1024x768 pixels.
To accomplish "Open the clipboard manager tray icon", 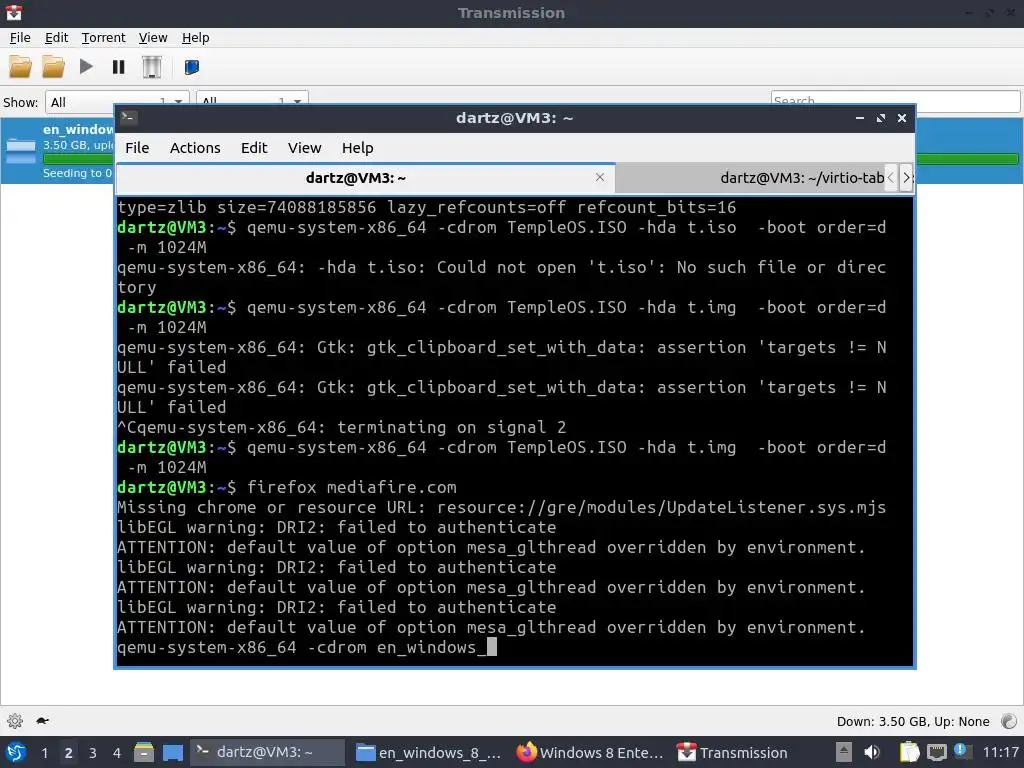I will coord(909,753).
